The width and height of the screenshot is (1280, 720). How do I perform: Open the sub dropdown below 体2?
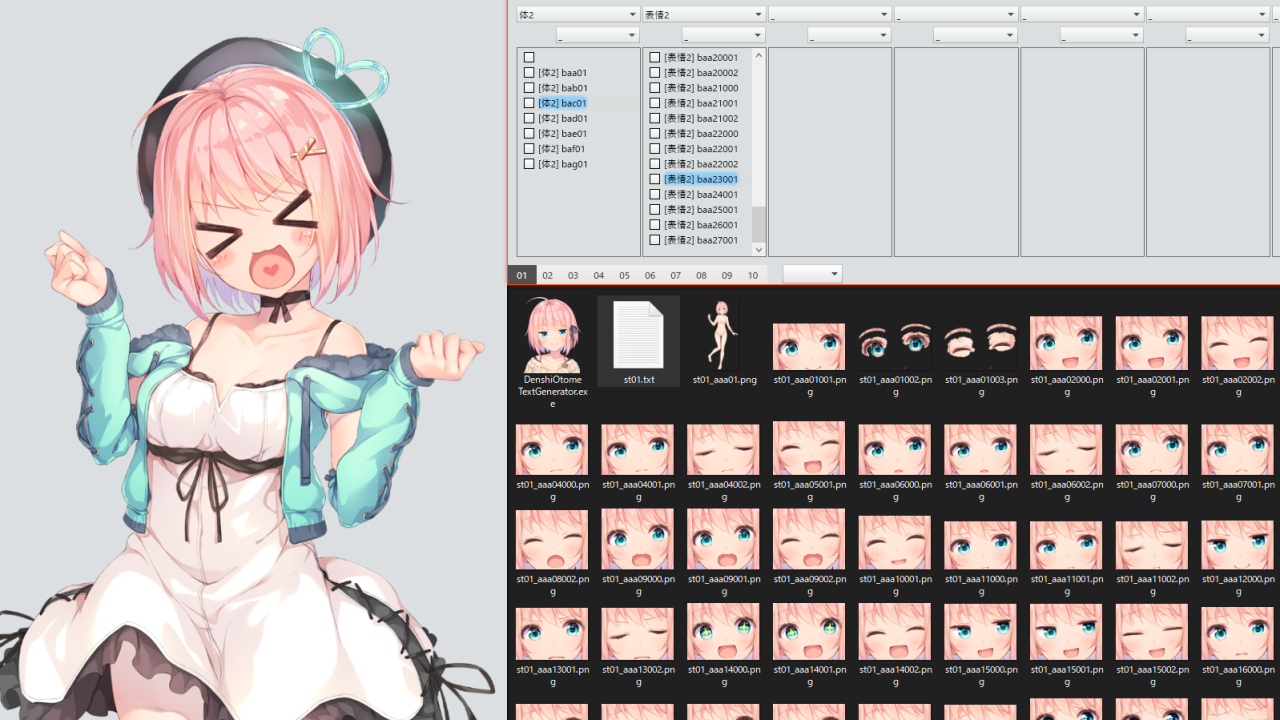(598, 35)
